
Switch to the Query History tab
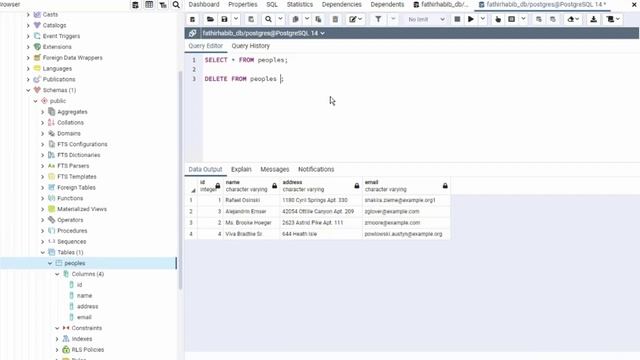pyautogui.click(x=251, y=46)
